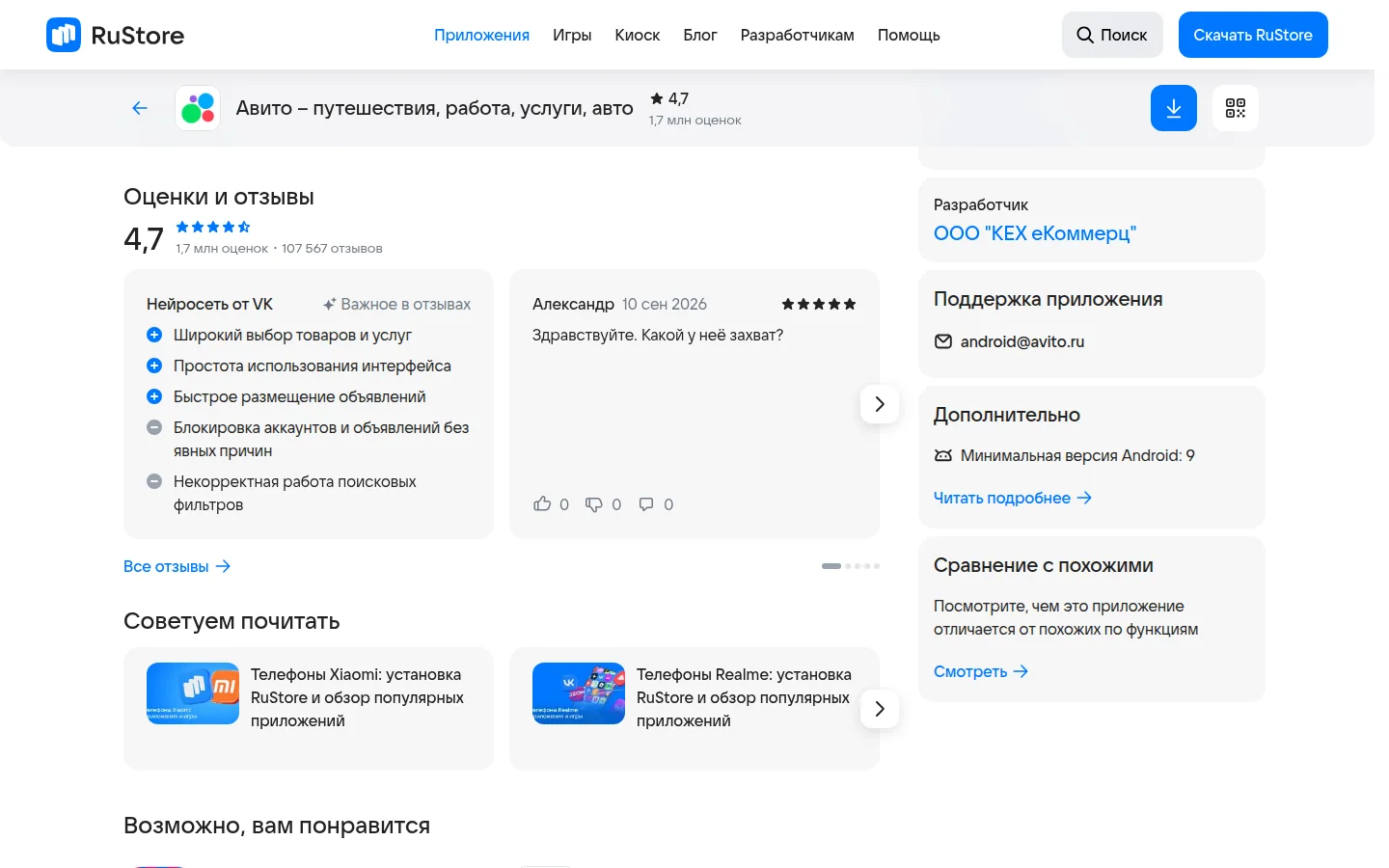Click reviewer name Александр

[x=573, y=304]
